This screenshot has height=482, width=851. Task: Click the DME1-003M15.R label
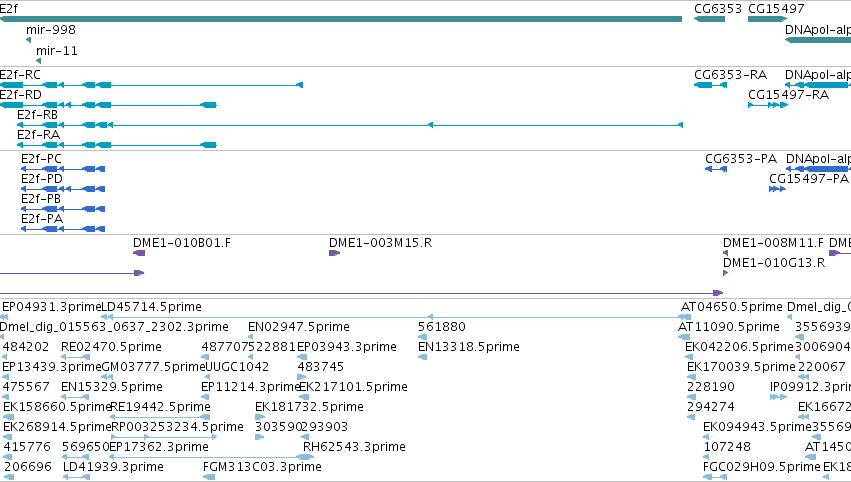(380, 243)
